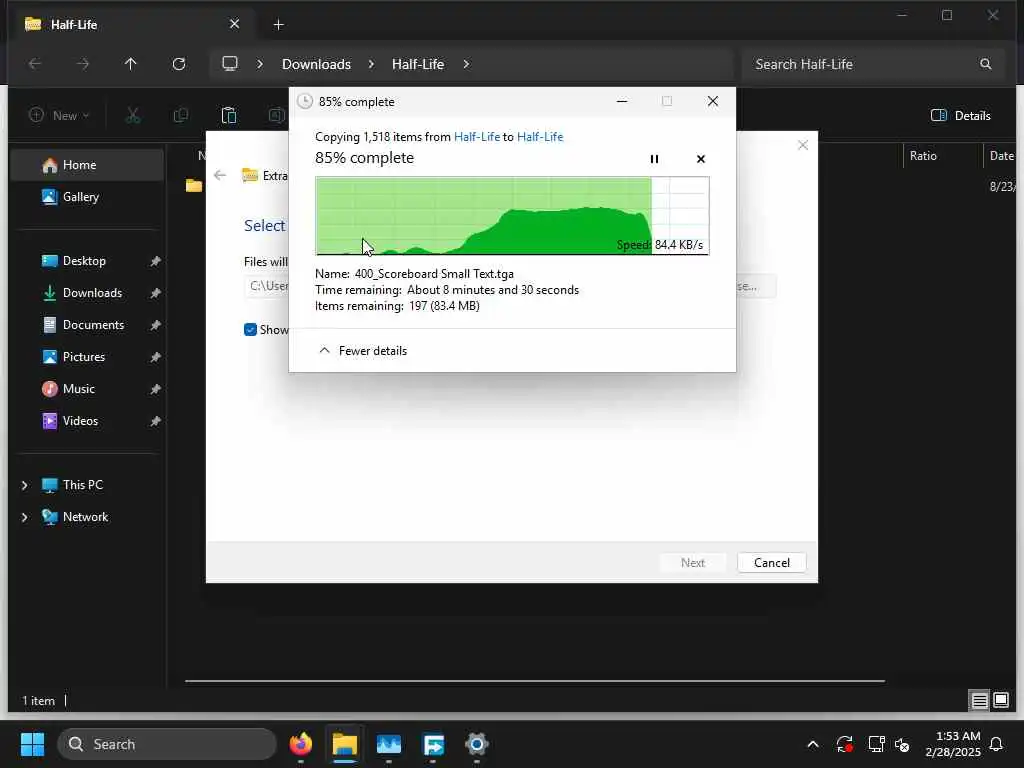Unpin Downloads using its pin icon

tap(155, 293)
